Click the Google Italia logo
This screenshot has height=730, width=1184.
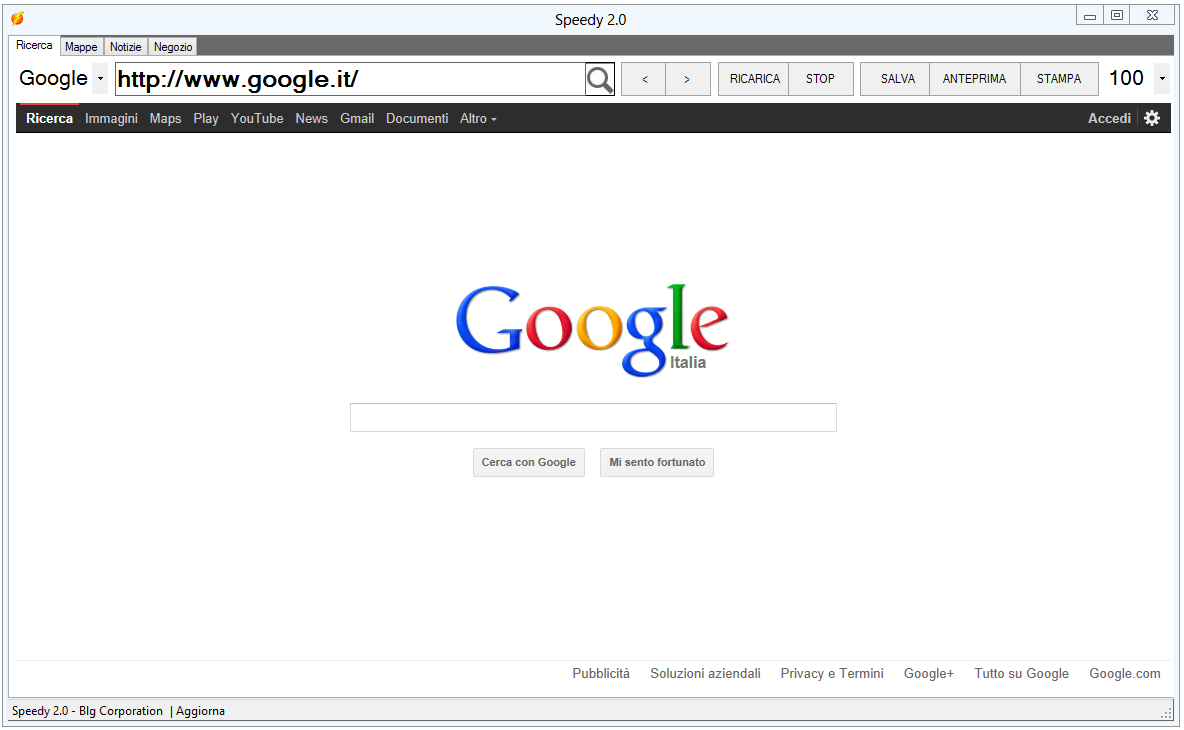click(592, 330)
